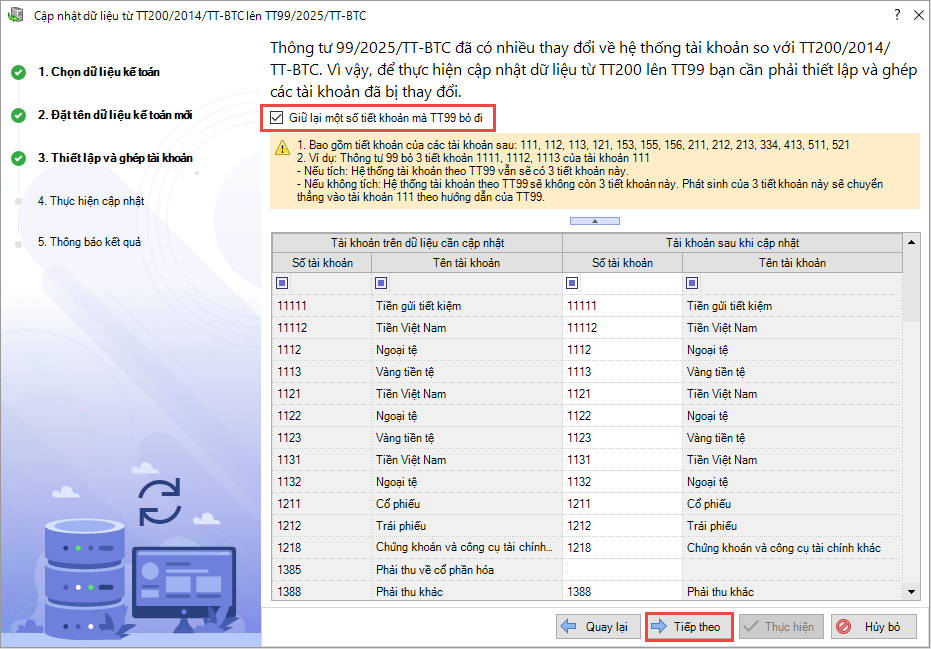This screenshot has height=649, width=931.
Task: Select source account 1113 cell
Action: pos(322,372)
